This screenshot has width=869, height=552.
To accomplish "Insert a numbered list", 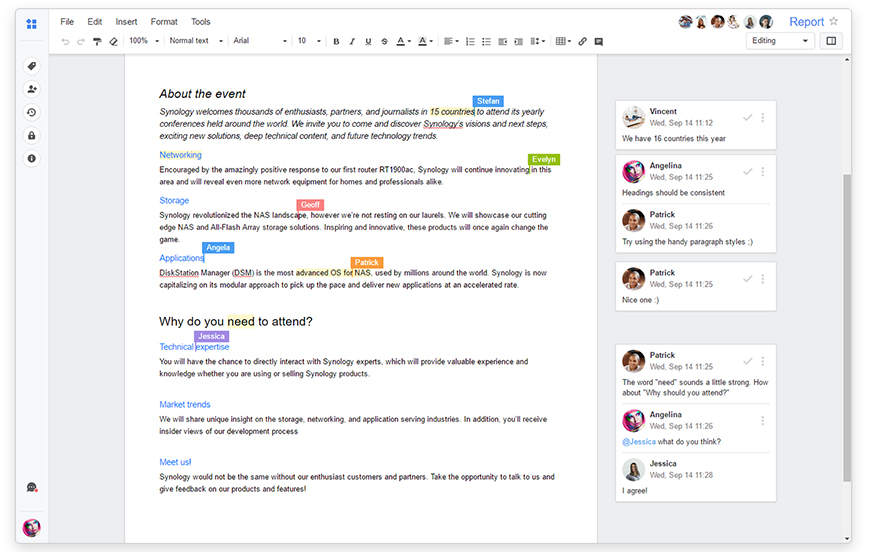I will click(470, 42).
